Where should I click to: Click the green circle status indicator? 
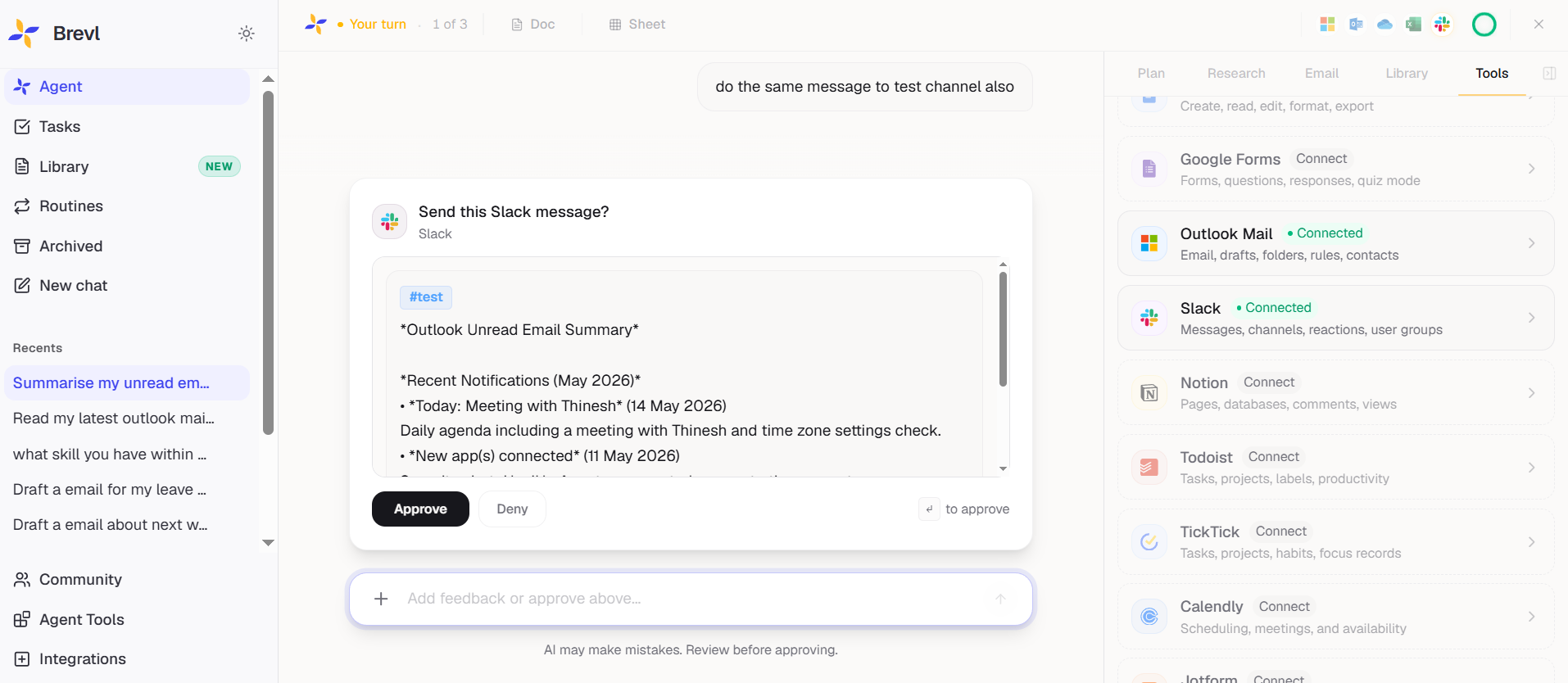(x=1484, y=25)
